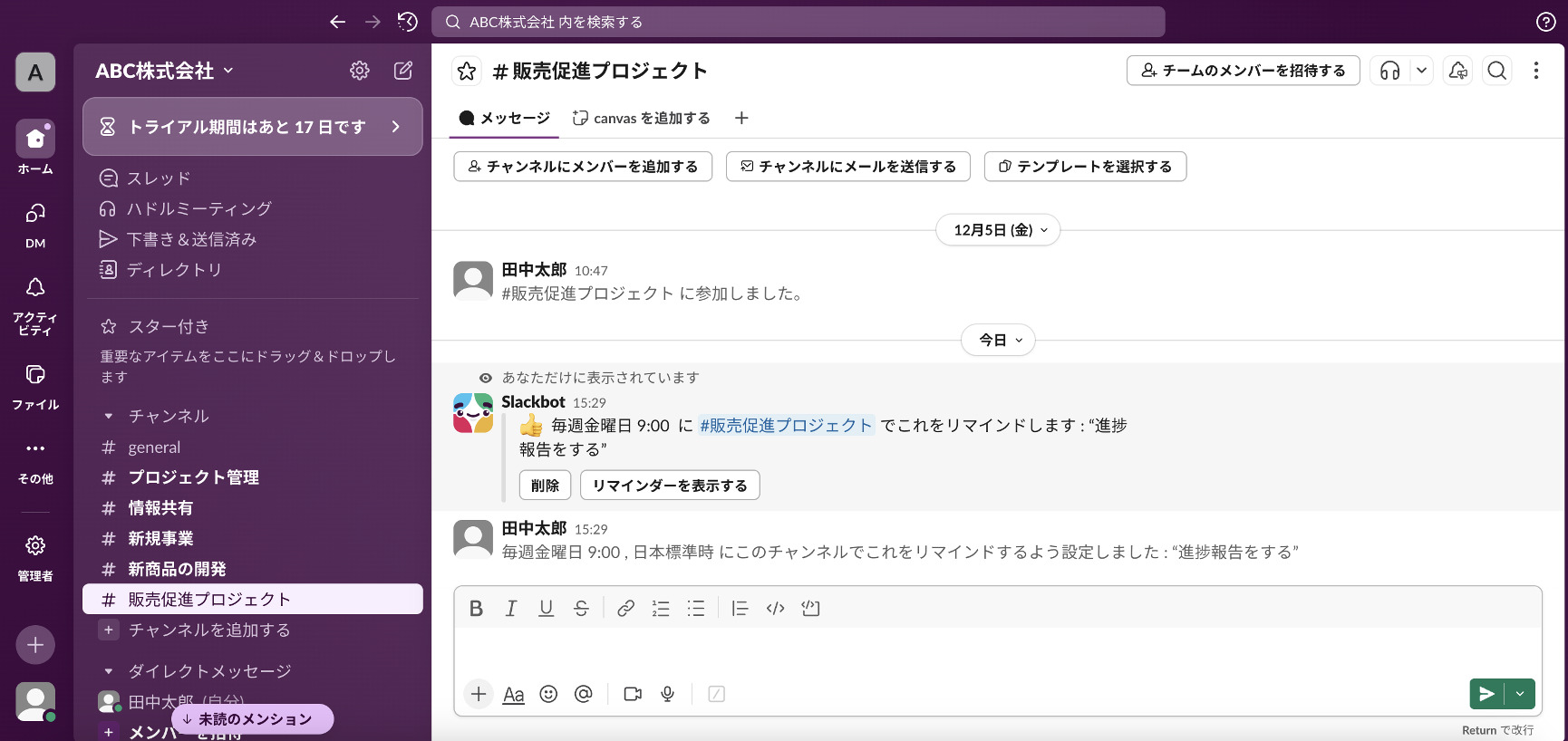Screen dimensions: 1568x741
Task: Toggle bold formatting in composer
Action: (x=476, y=609)
